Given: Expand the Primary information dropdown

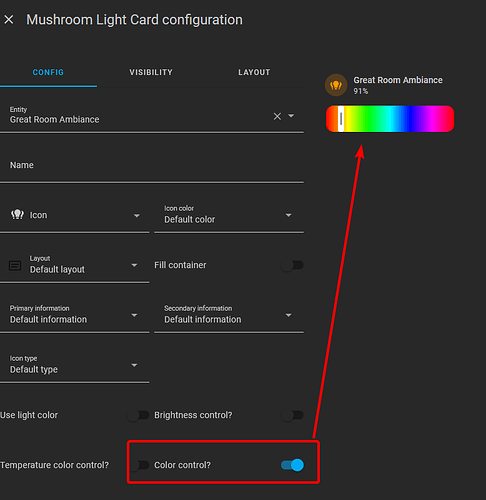Looking at the screenshot, I should (134, 315).
